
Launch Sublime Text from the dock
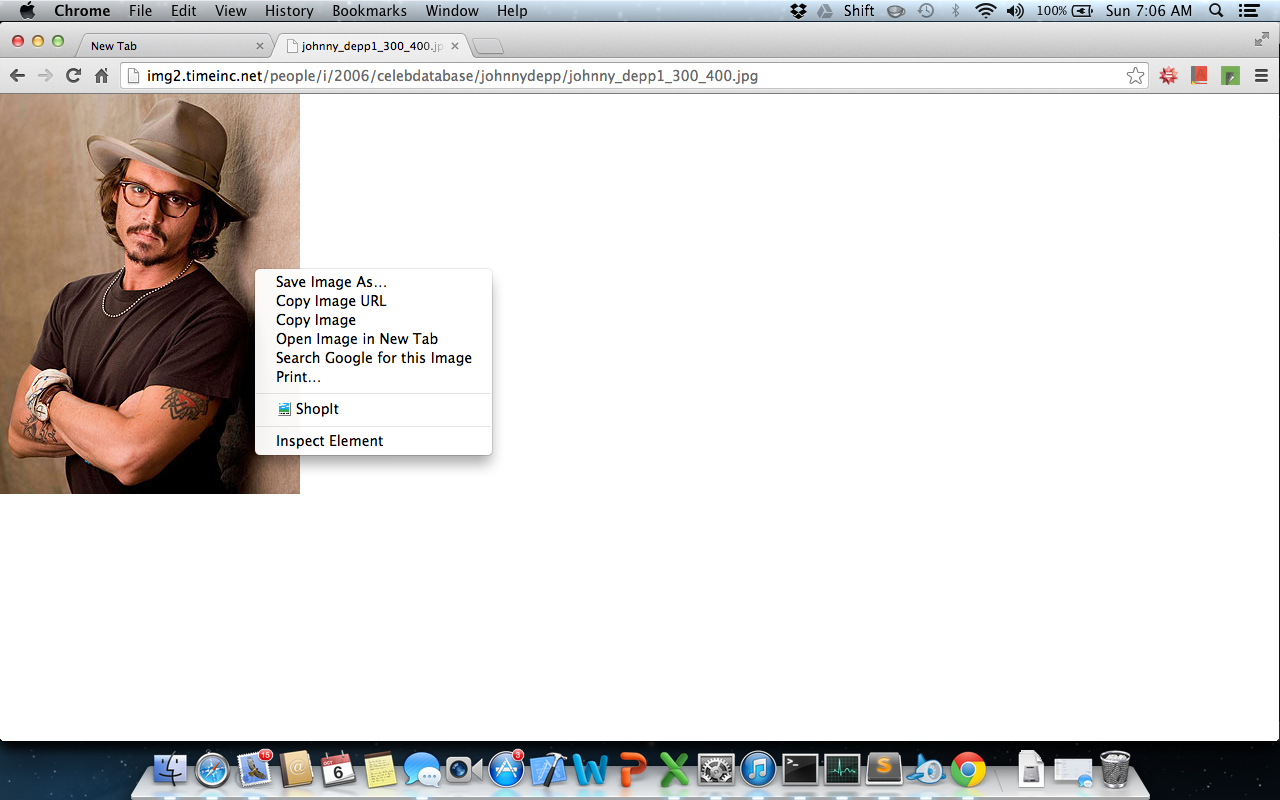pos(884,770)
